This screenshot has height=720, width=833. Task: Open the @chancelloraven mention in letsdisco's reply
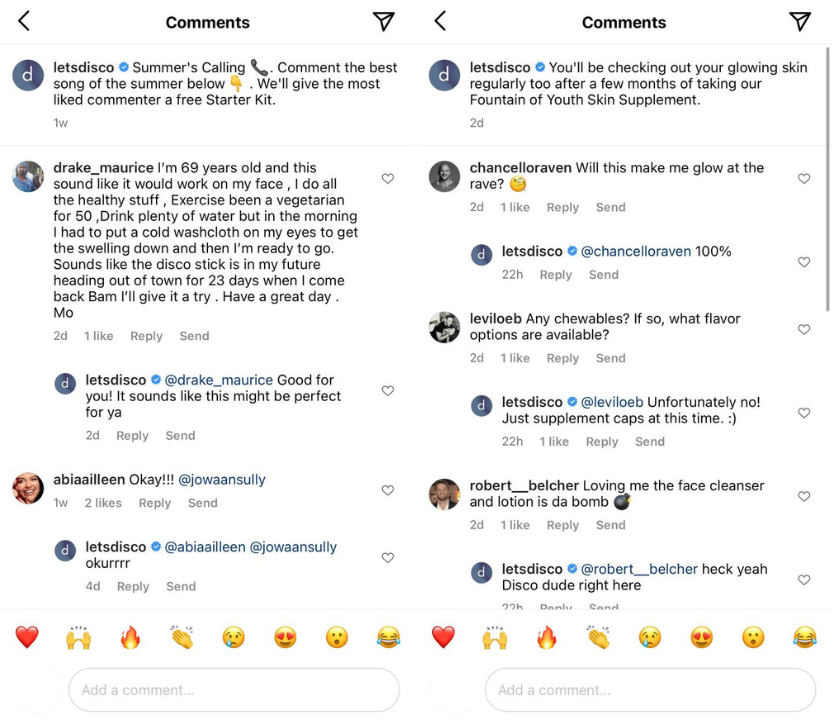click(x=636, y=251)
